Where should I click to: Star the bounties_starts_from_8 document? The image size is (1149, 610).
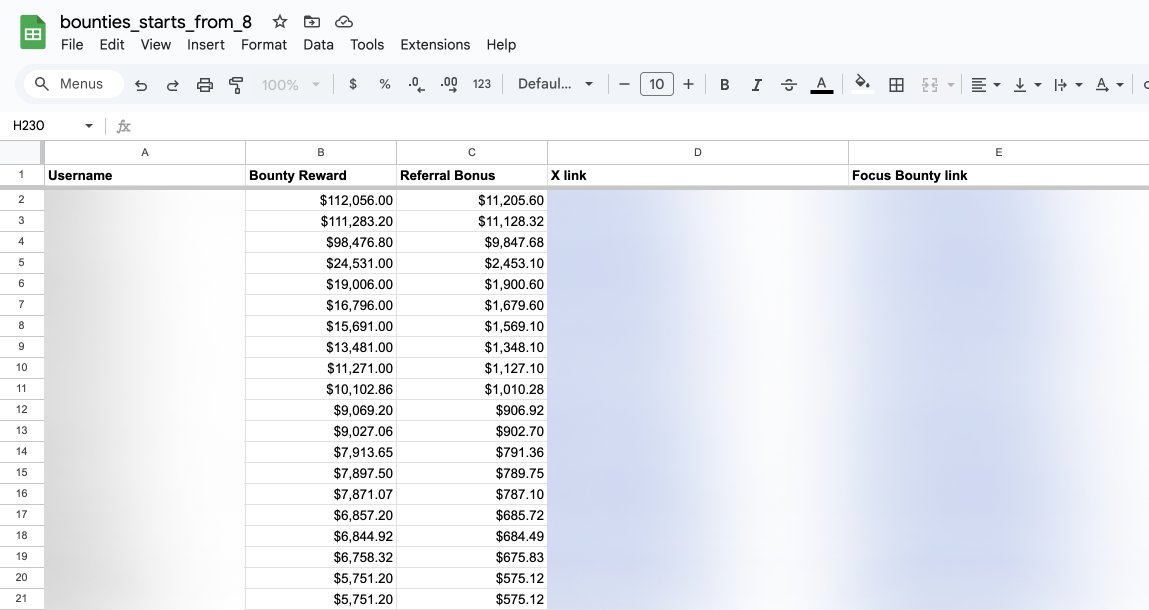(279, 22)
